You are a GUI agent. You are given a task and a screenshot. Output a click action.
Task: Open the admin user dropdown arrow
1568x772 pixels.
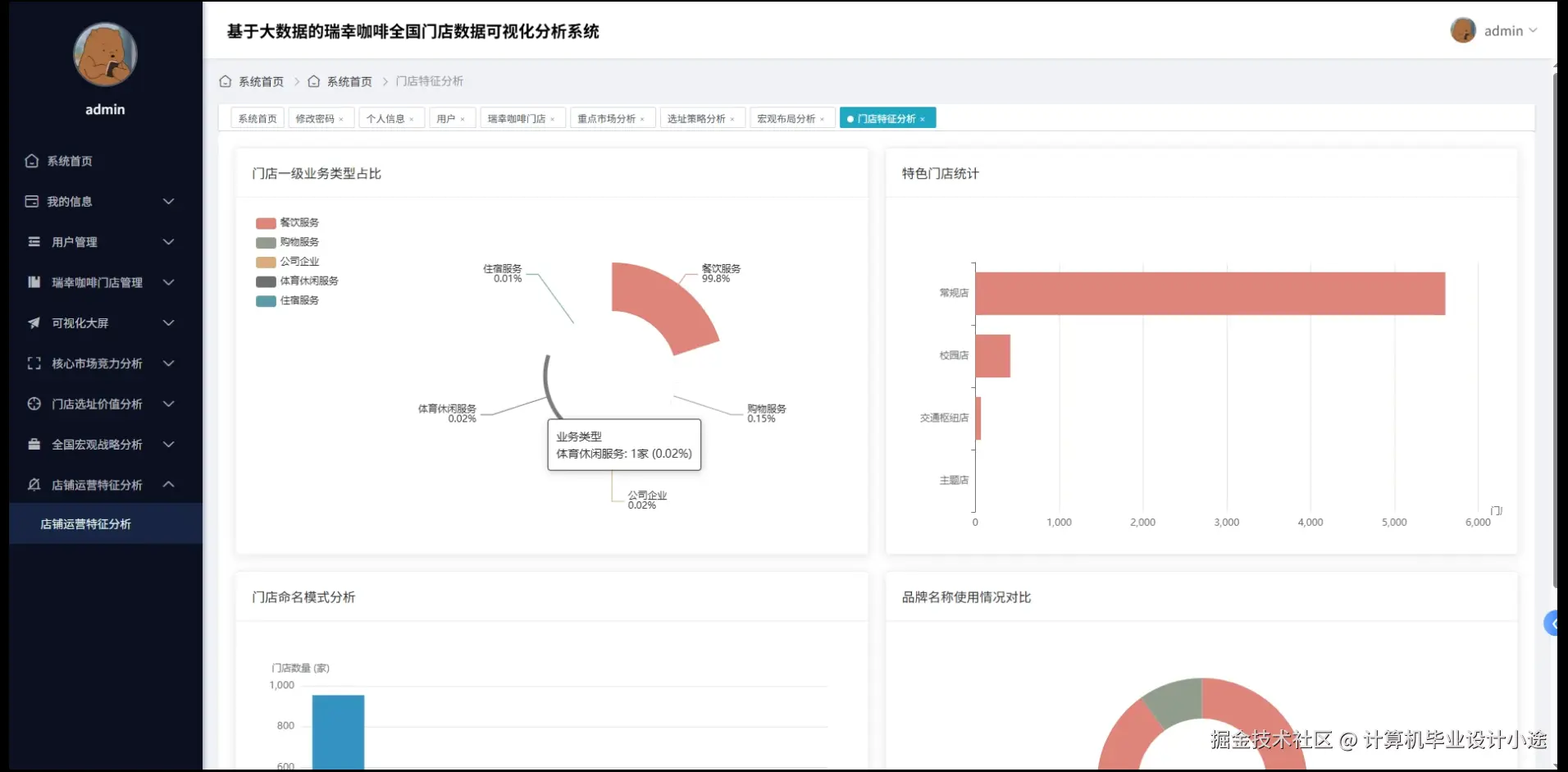point(1533,30)
